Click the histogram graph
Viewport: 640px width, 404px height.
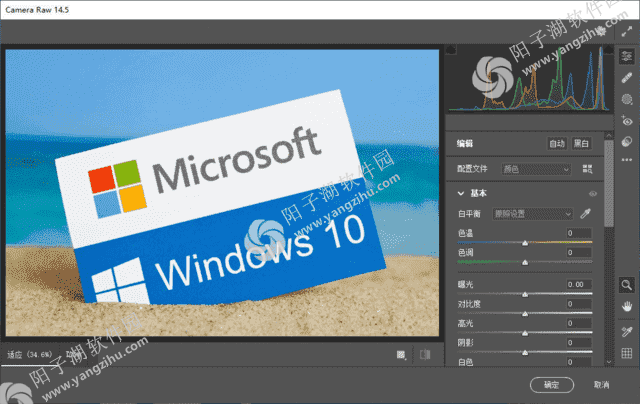530,79
